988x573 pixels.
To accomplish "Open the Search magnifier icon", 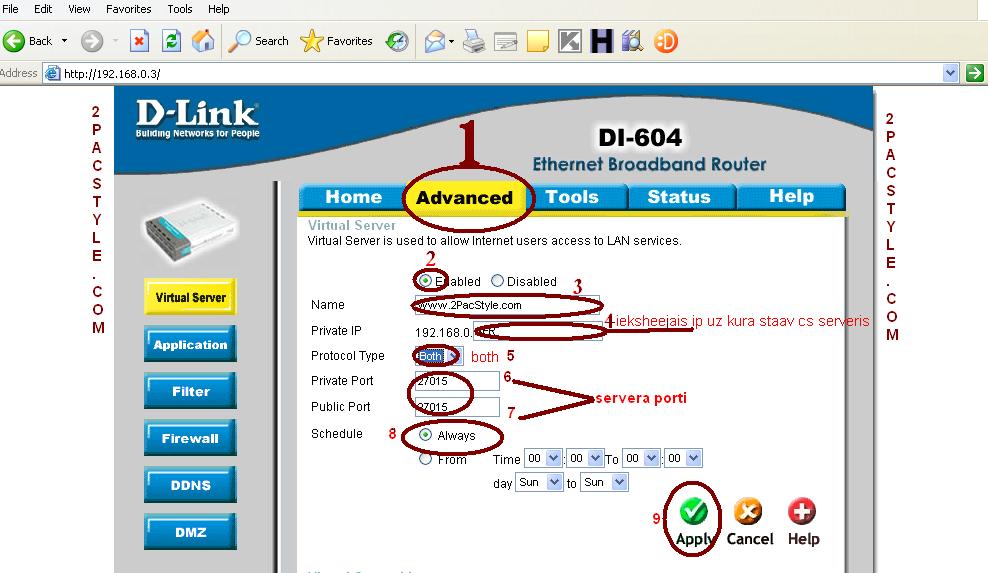I will point(239,41).
